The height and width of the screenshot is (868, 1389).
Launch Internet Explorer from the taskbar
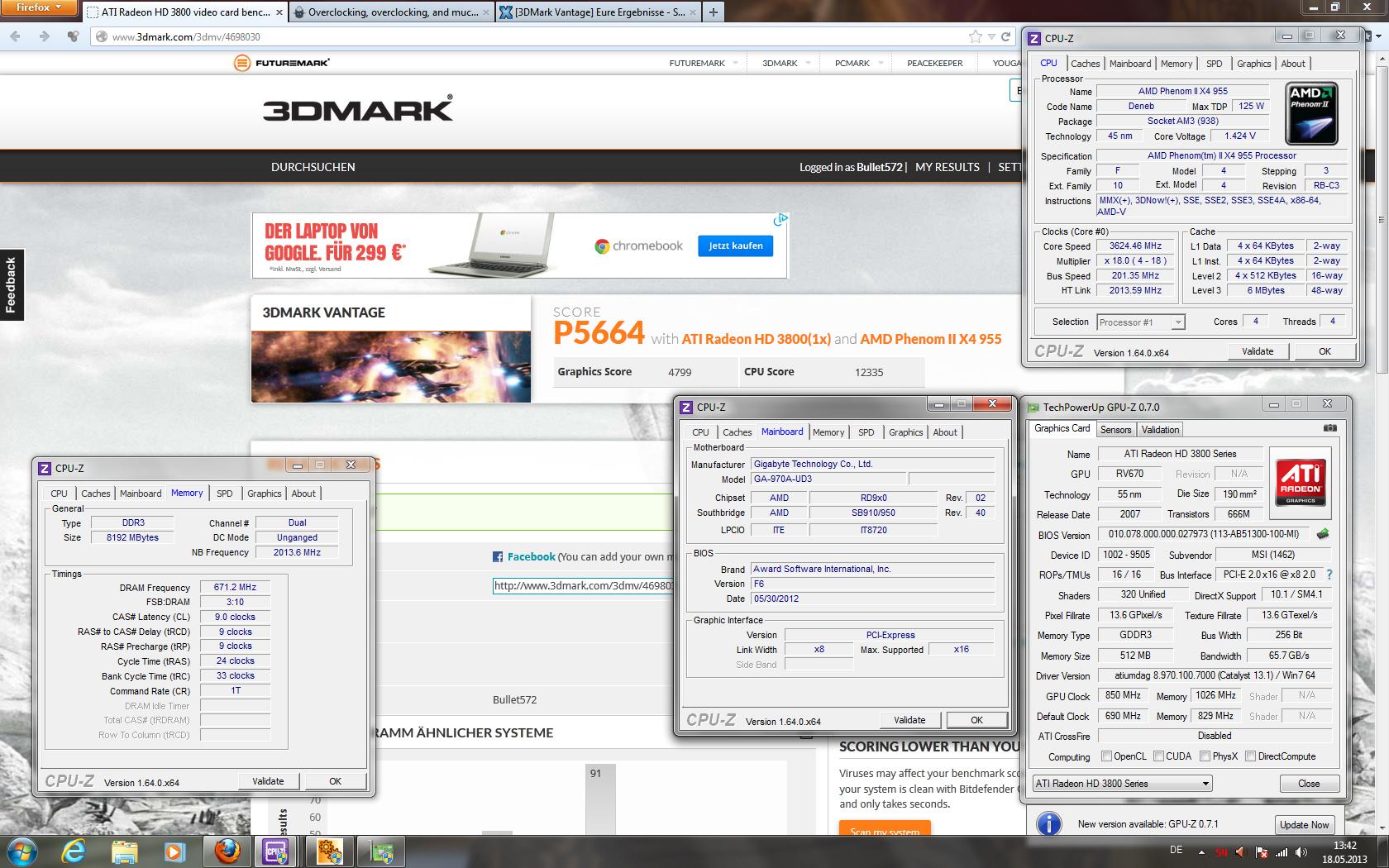tap(74, 851)
